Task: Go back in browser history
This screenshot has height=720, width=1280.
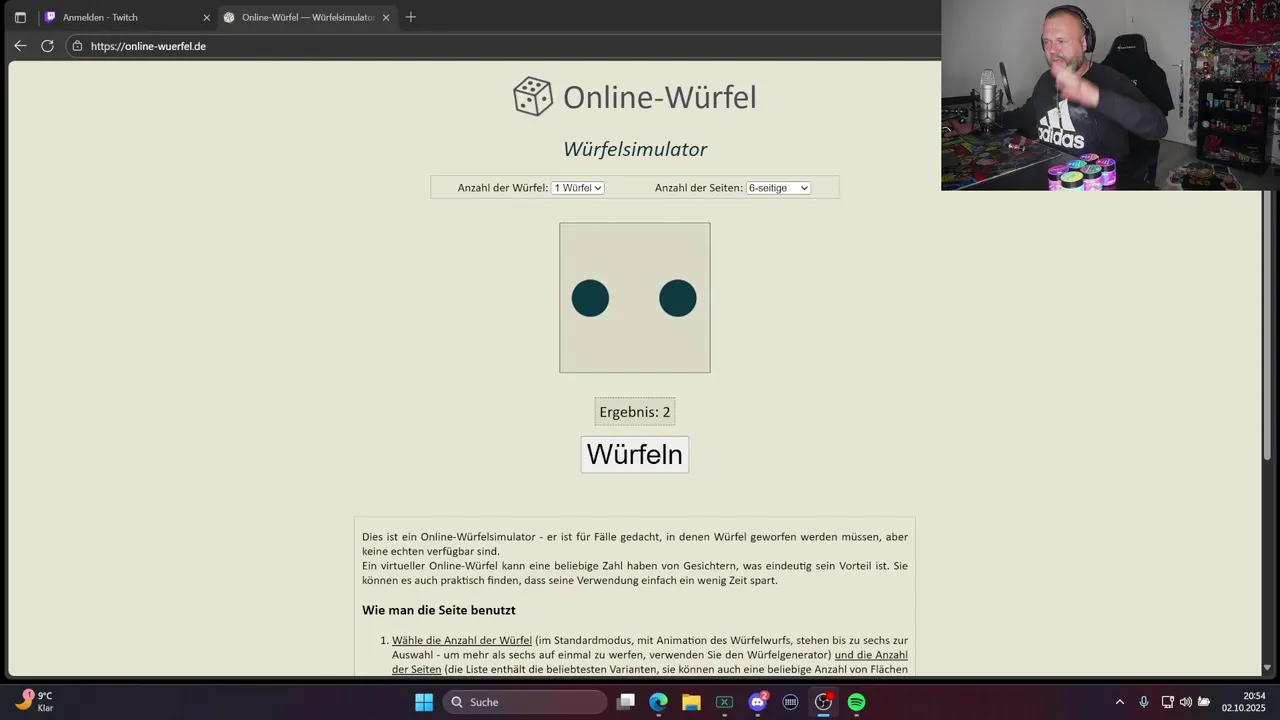Action: 20,46
